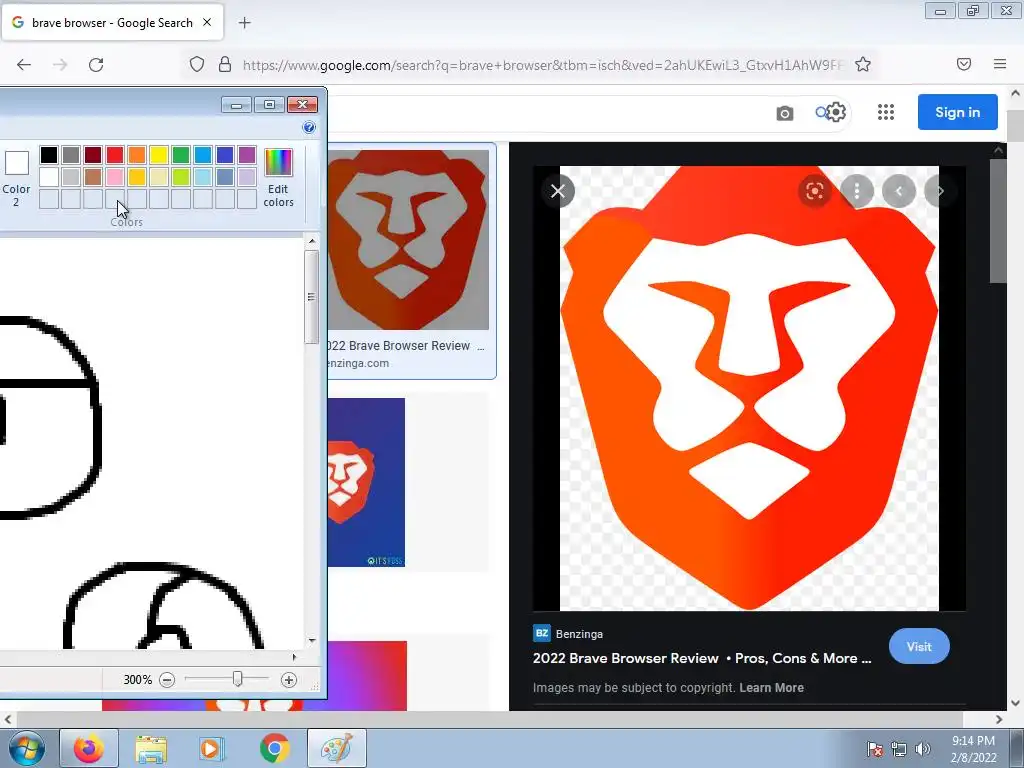This screenshot has height=768, width=1024.
Task: Open File Explorer from taskbar
Action: [x=151, y=749]
